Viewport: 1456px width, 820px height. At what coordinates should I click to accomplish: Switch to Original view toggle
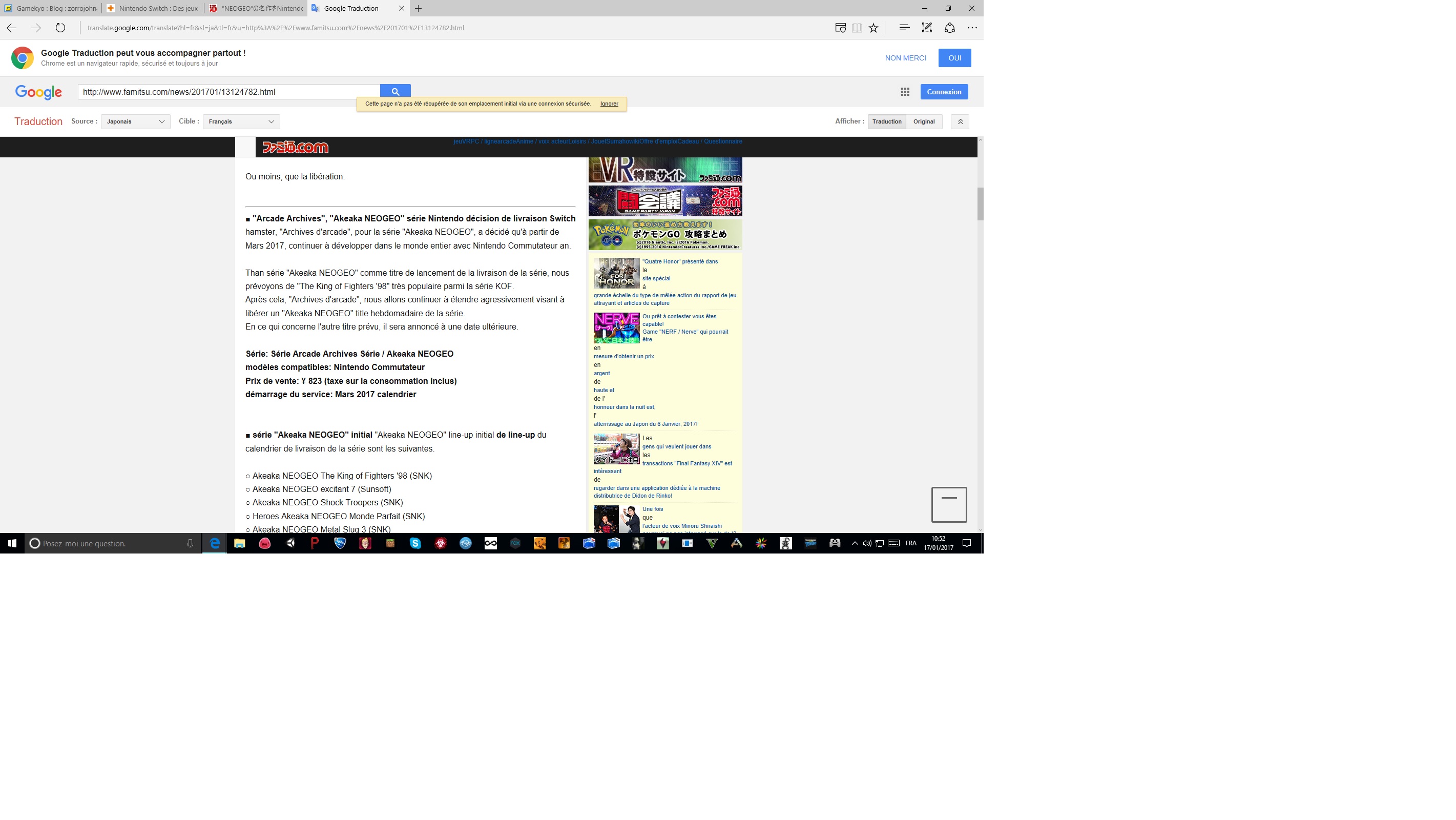pyautogui.click(x=924, y=121)
